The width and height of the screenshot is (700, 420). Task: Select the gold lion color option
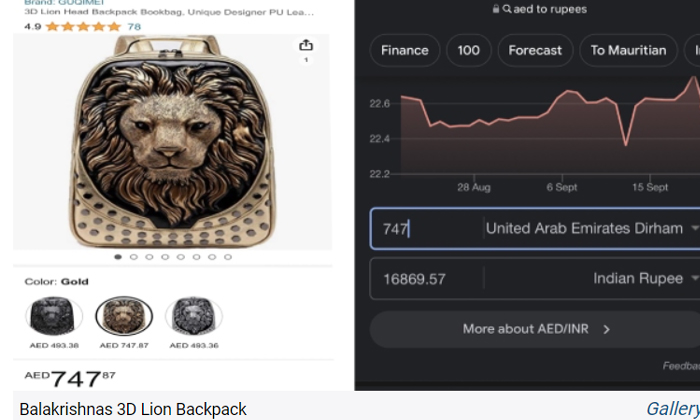[x=124, y=317]
